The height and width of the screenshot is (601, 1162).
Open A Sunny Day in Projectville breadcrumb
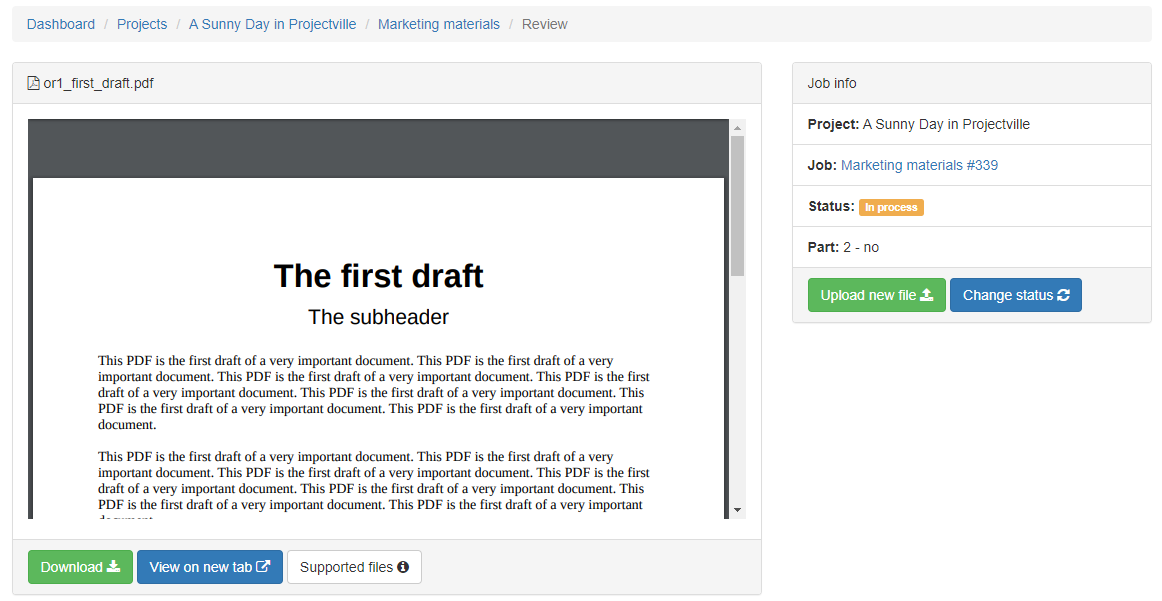click(x=273, y=24)
